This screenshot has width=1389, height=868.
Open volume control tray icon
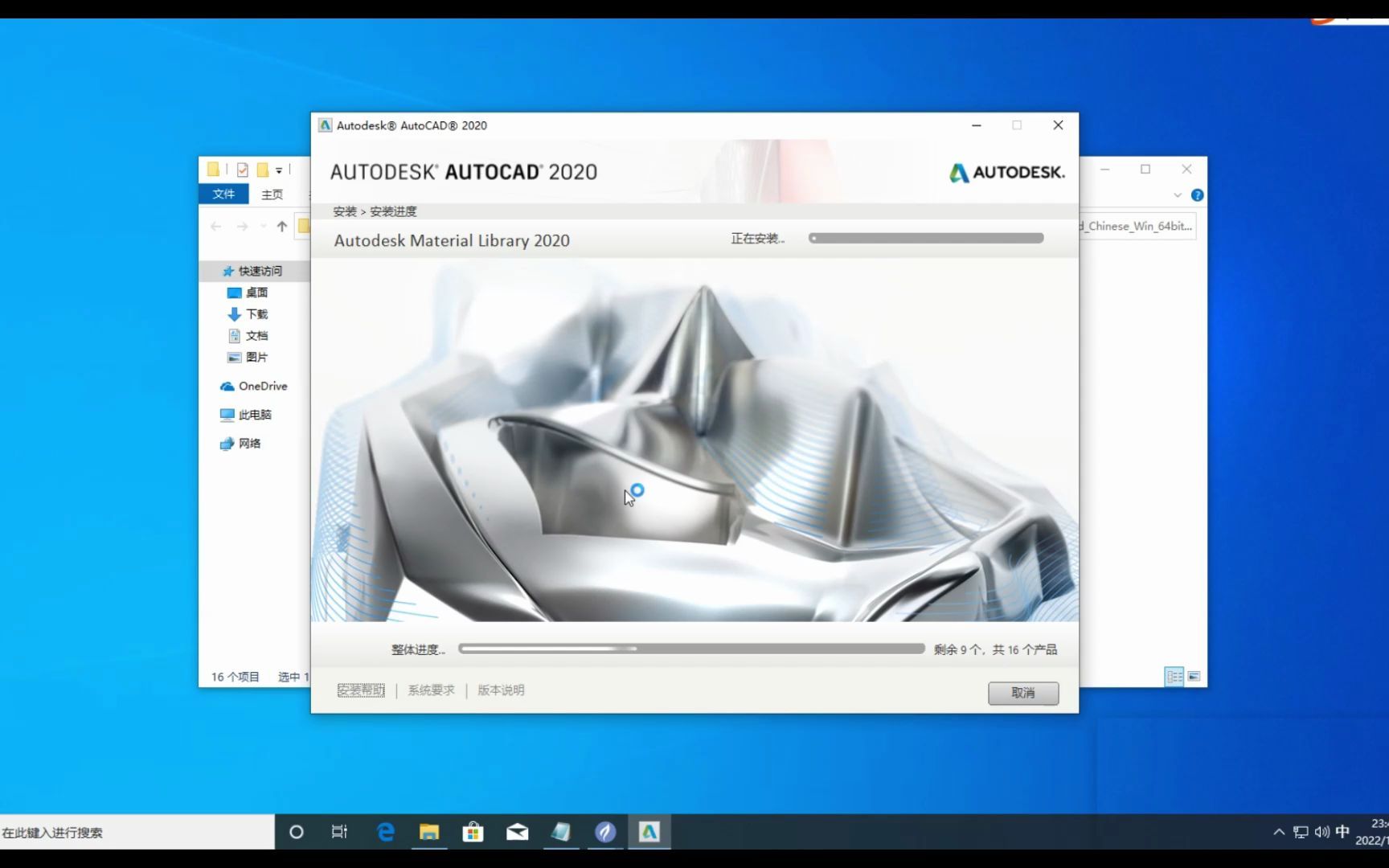click(1321, 833)
